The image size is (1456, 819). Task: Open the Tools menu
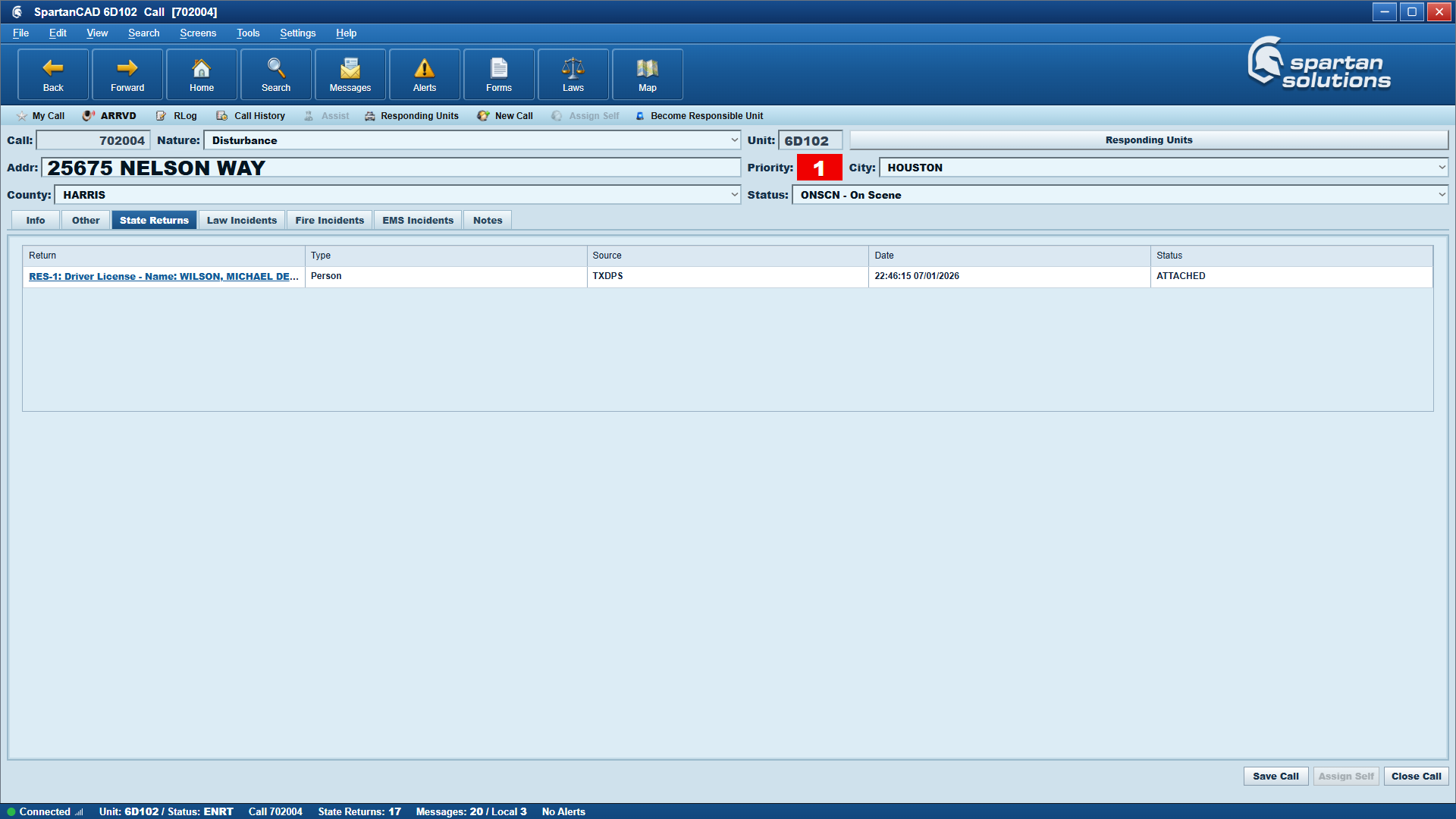tap(248, 33)
